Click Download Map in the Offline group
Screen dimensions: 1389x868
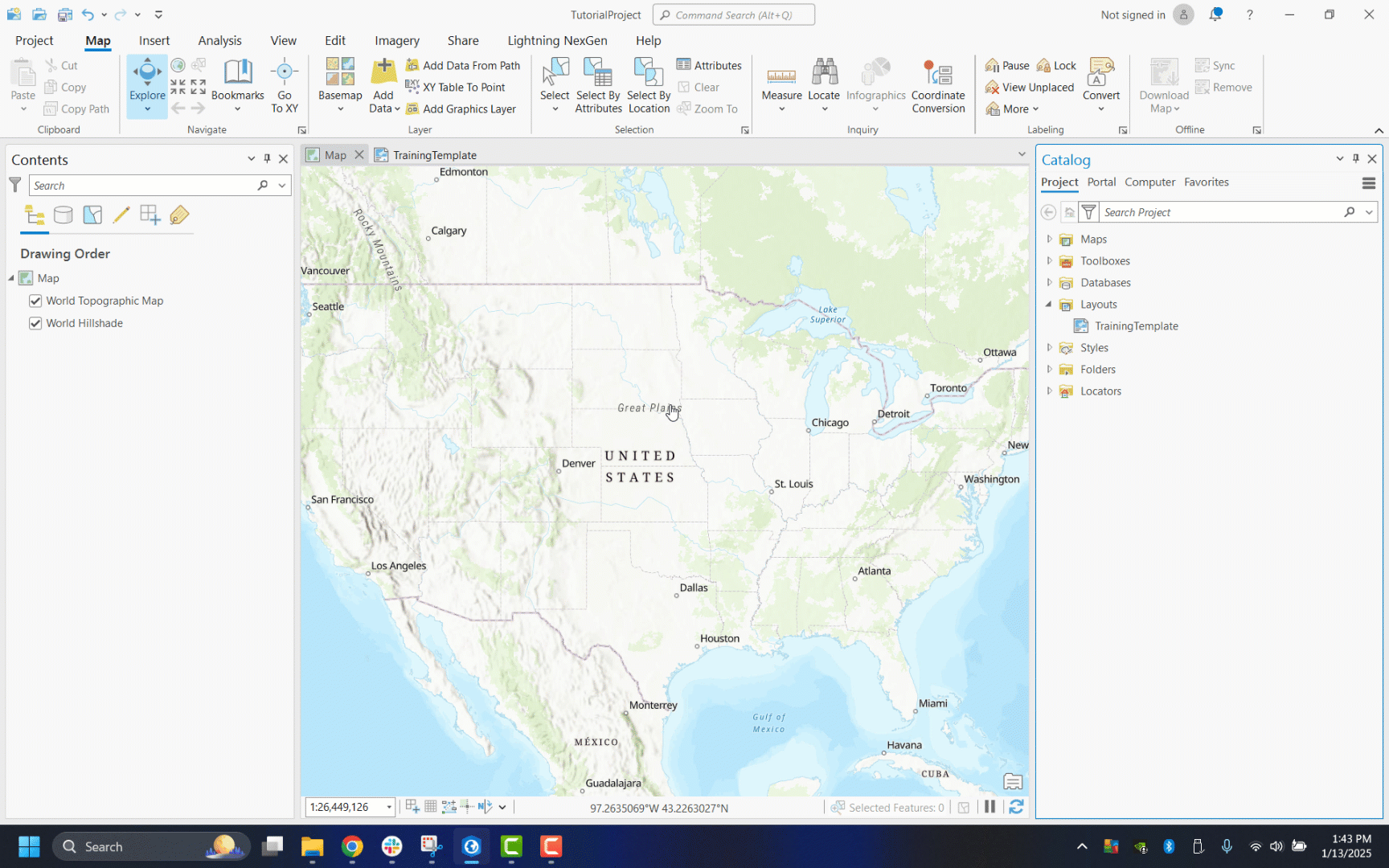coord(1162,84)
